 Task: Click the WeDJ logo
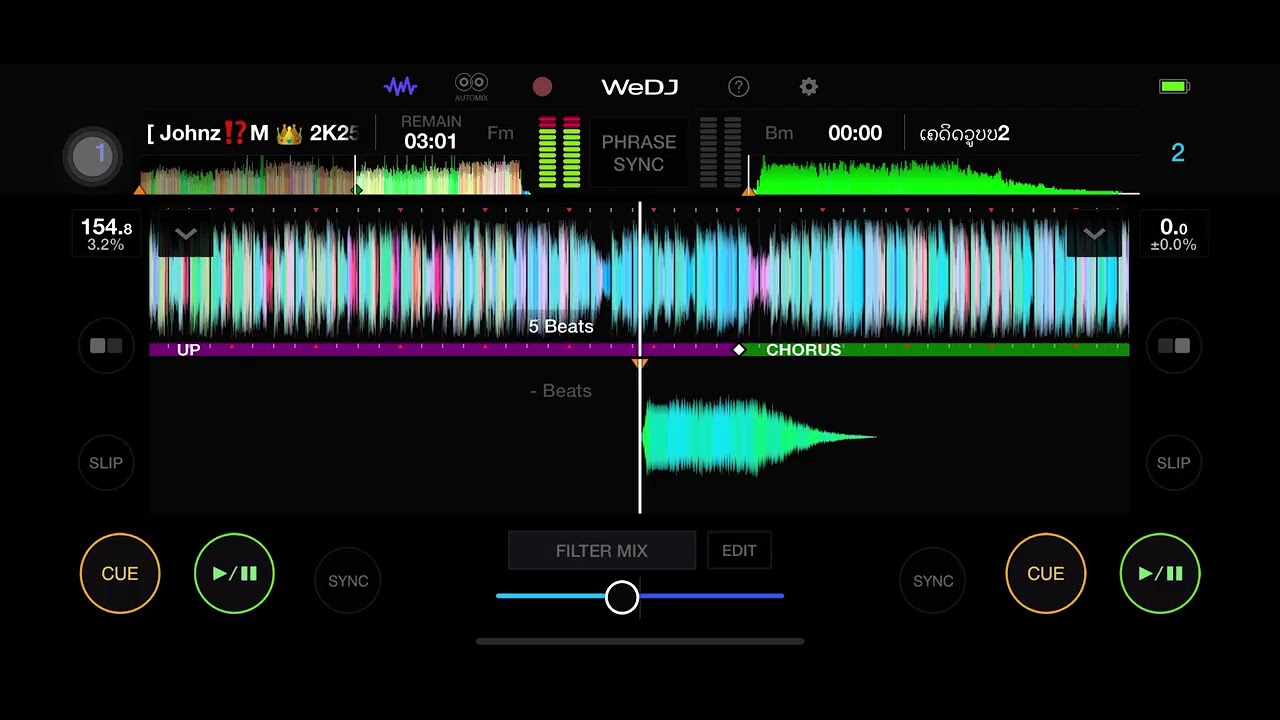coord(640,87)
